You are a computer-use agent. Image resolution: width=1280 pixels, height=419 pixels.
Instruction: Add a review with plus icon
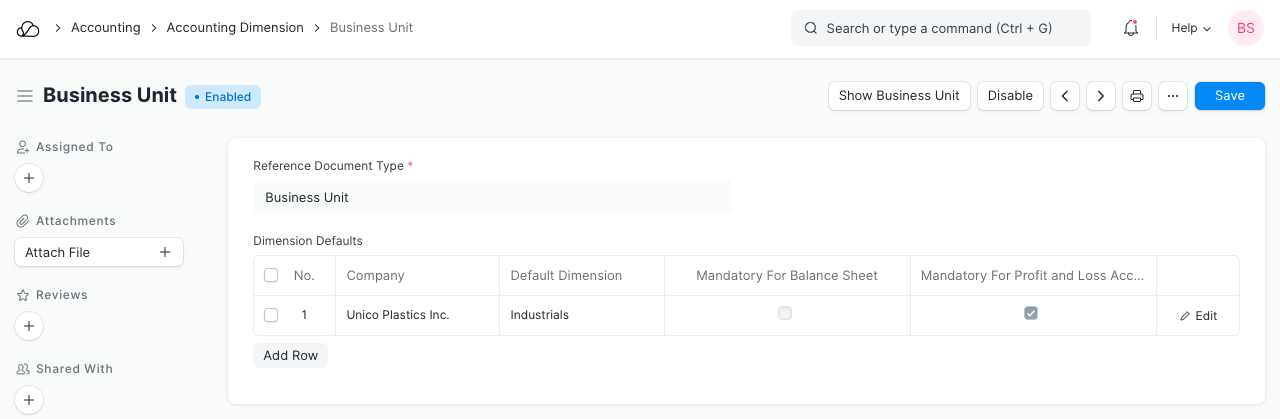[x=29, y=327]
